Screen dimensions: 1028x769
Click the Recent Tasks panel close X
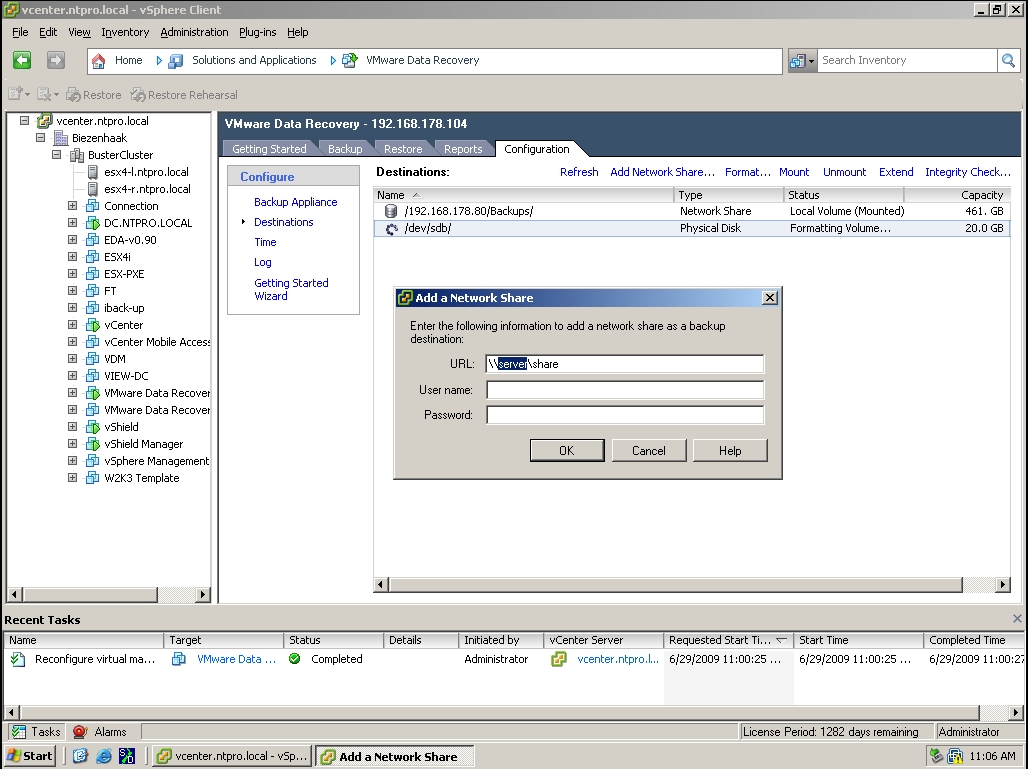click(1017, 618)
